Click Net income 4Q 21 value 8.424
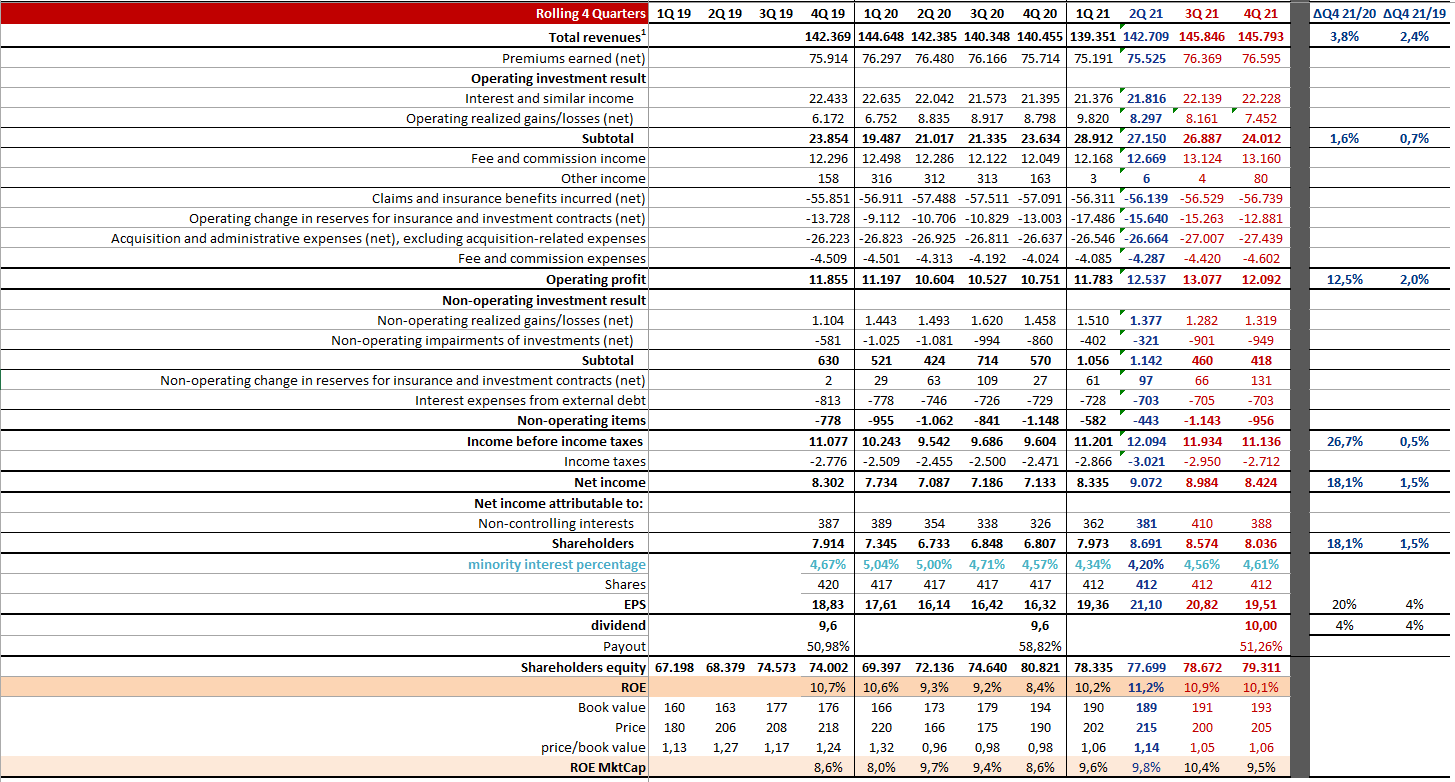Image resolution: width=1455 pixels, height=782 pixels. tap(1260, 482)
